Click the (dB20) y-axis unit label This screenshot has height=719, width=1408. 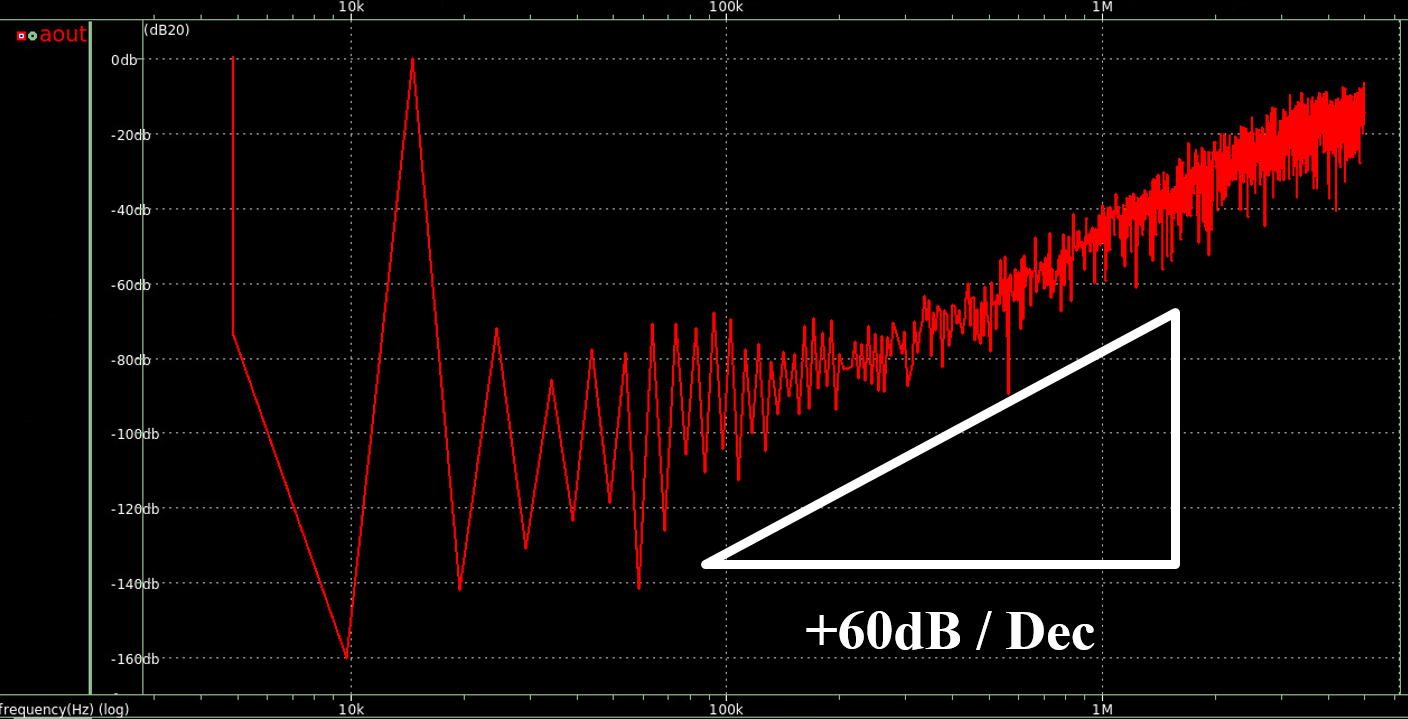point(167,30)
